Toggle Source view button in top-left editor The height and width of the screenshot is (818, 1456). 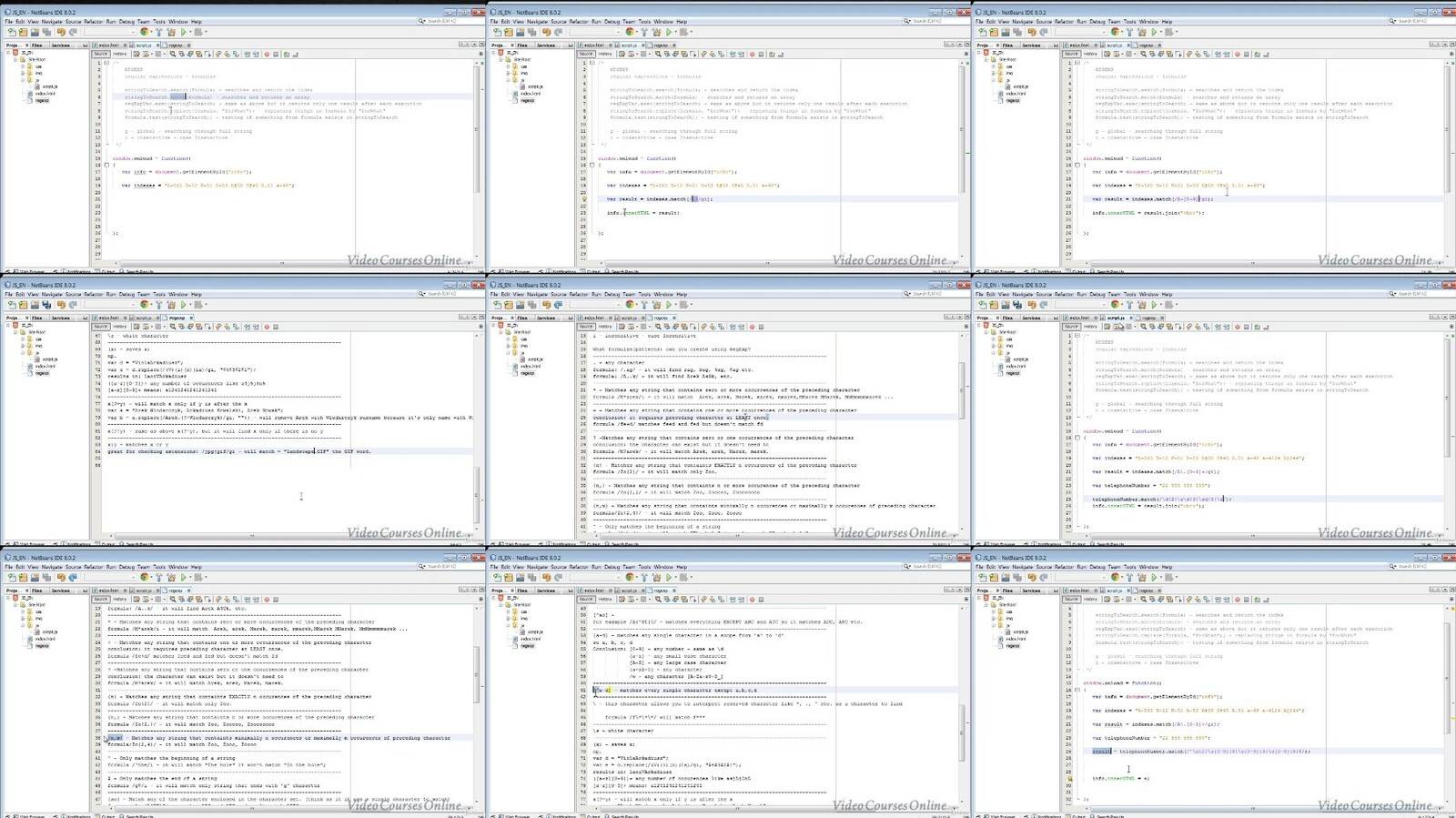(x=100, y=54)
